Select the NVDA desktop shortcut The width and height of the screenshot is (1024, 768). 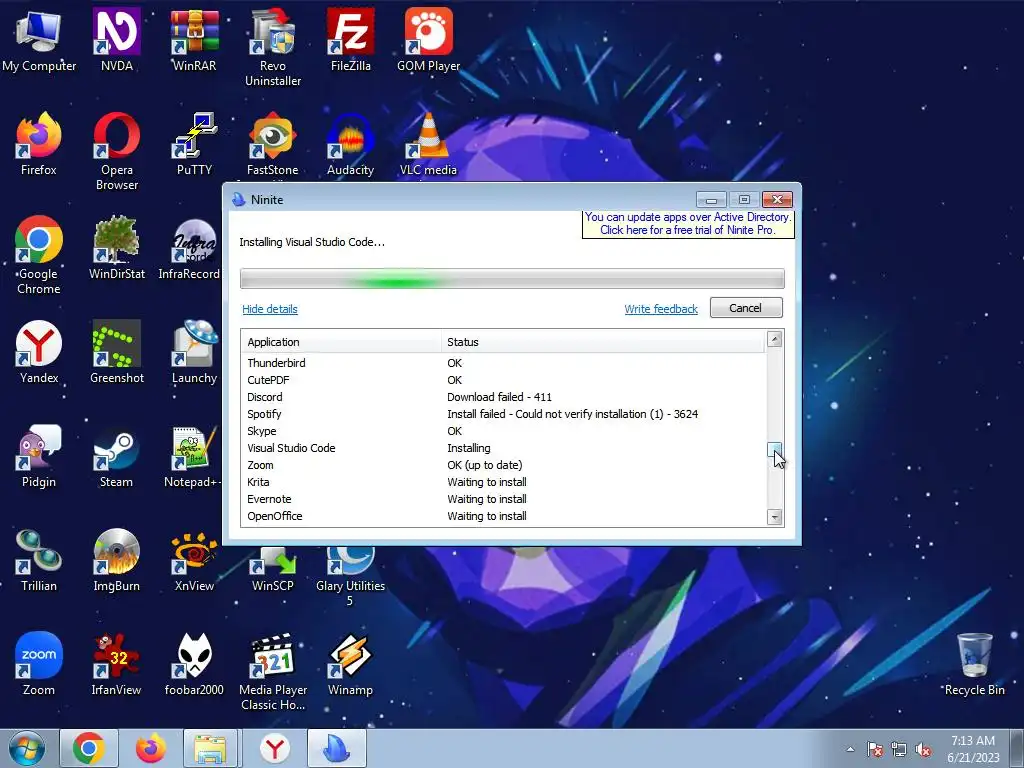coord(116,39)
